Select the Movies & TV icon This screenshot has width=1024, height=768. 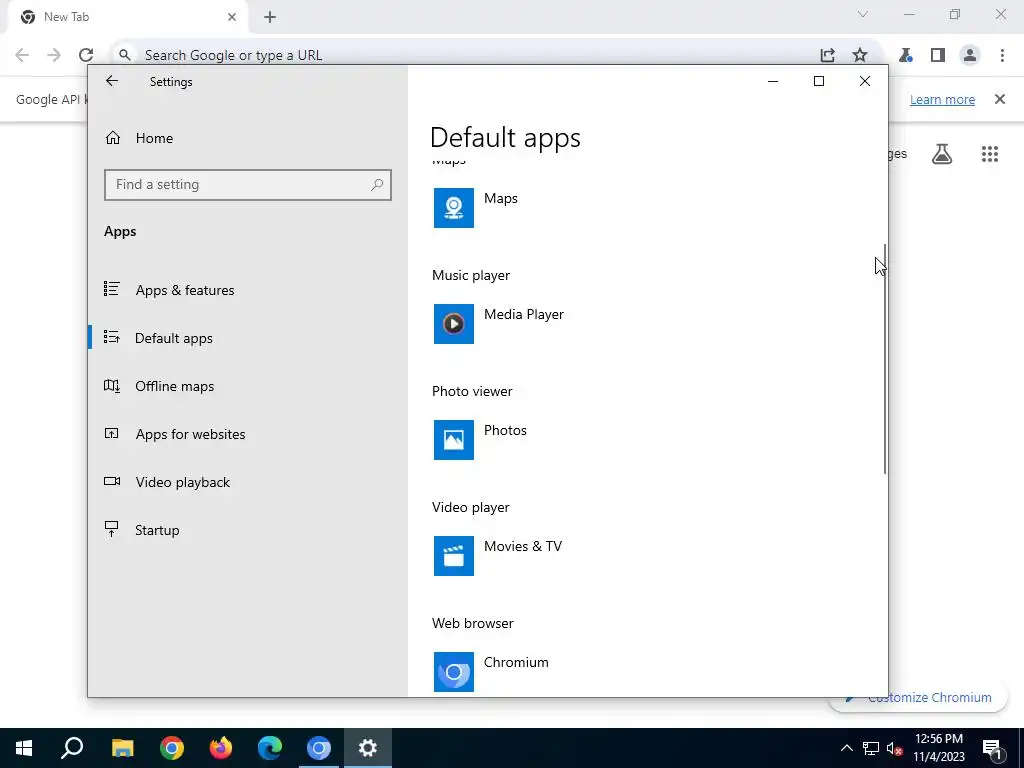point(453,556)
